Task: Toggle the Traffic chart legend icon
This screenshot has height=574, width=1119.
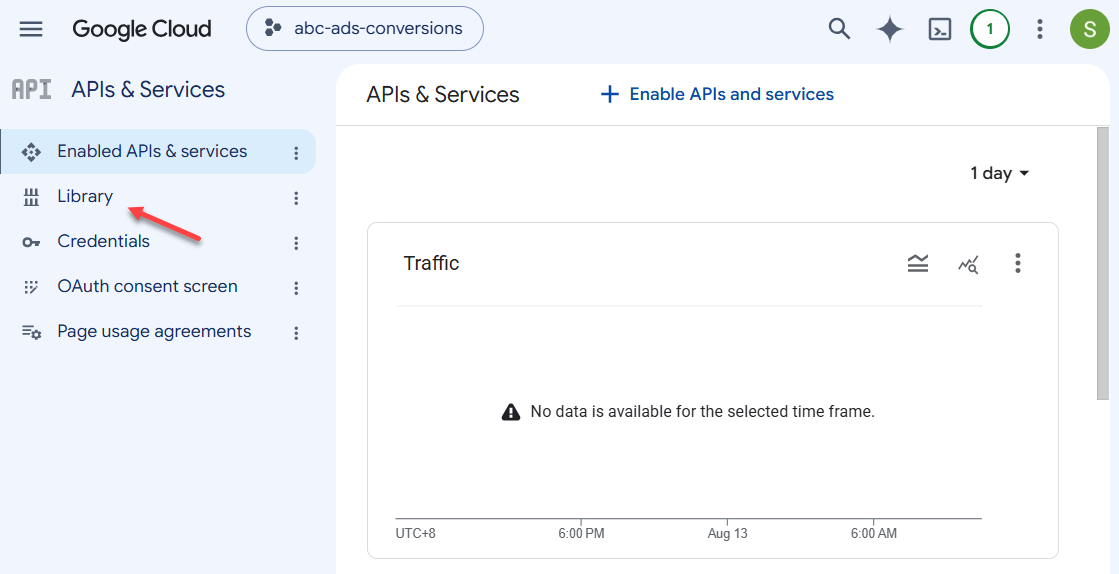Action: 918,263
